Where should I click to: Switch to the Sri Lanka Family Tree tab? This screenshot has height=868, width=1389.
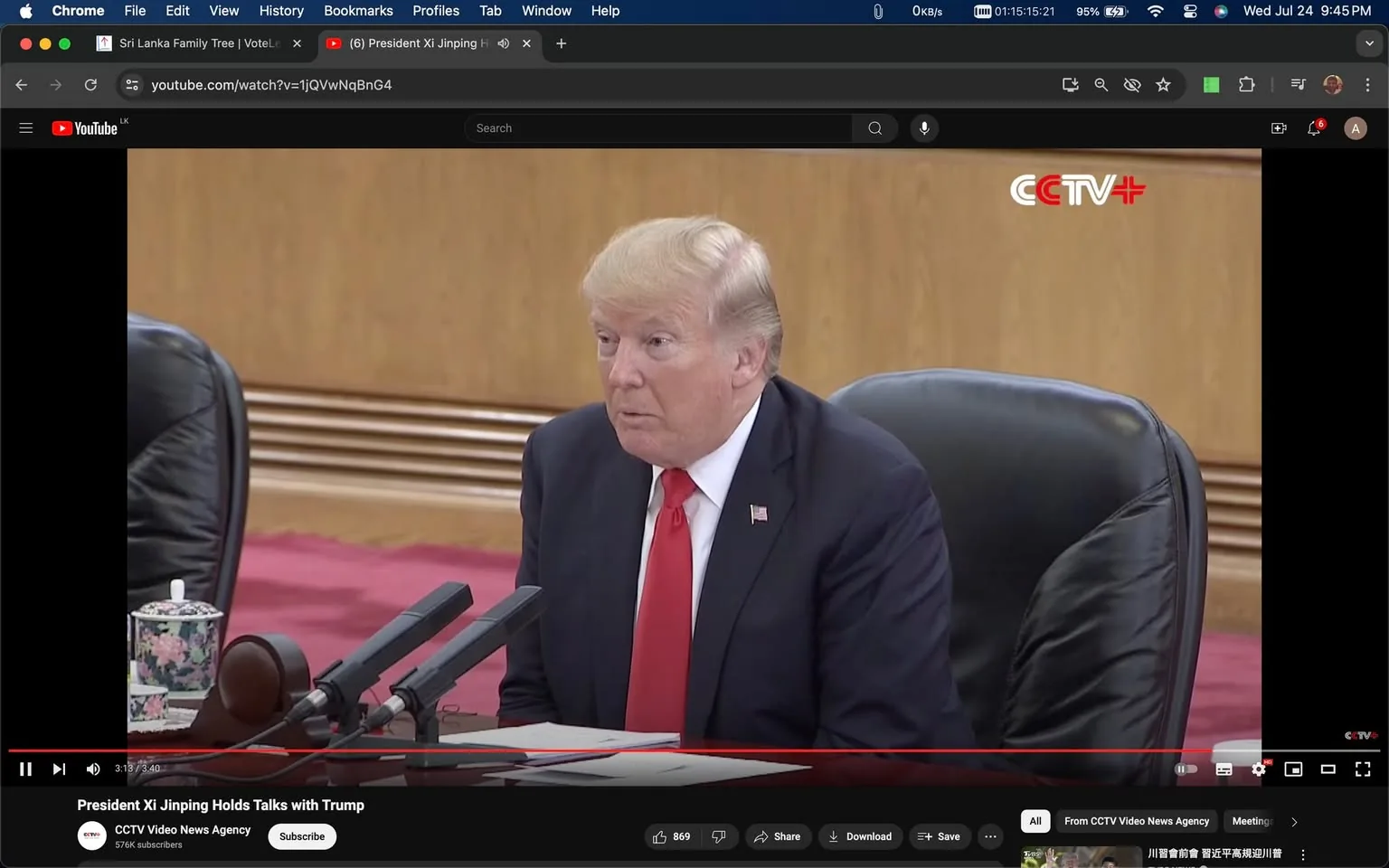[194, 42]
